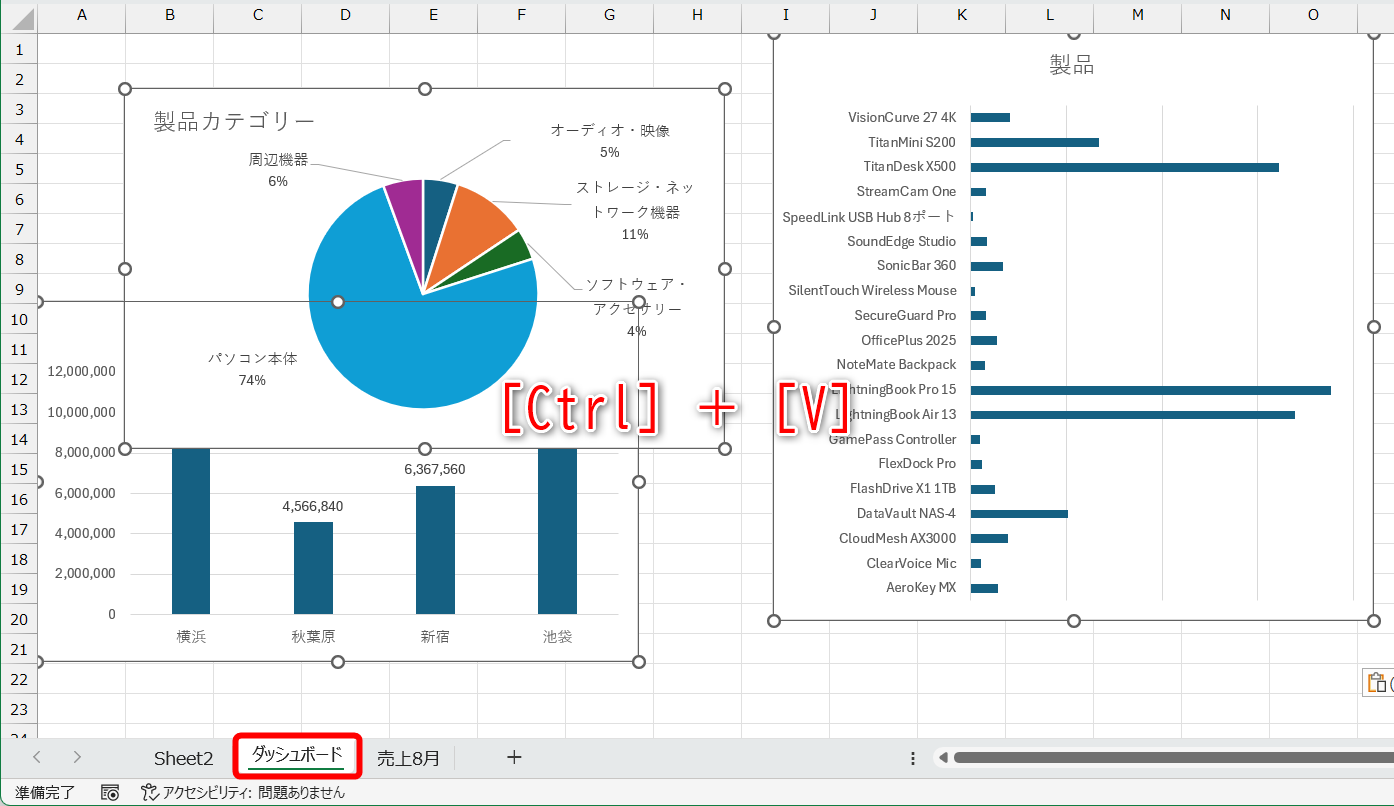Click the SpeedLink USB Hub 8ポート label

tap(869, 216)
